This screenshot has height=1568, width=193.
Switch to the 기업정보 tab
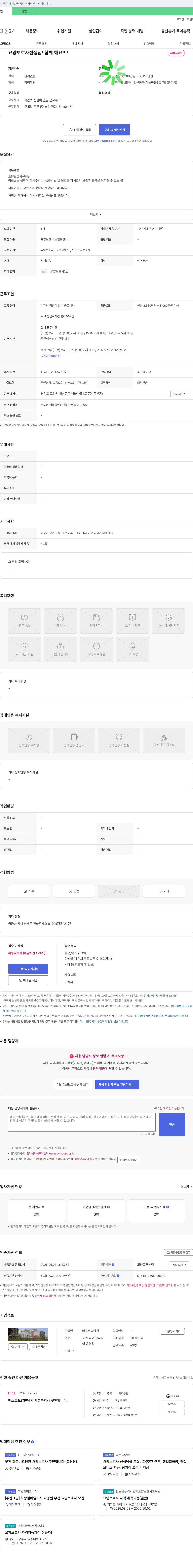(x=185, y=44)
